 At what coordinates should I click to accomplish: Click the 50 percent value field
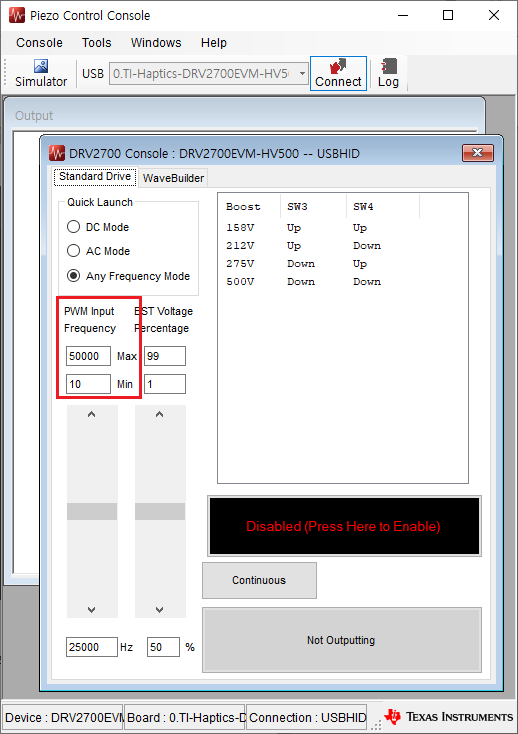pos(163,647)
